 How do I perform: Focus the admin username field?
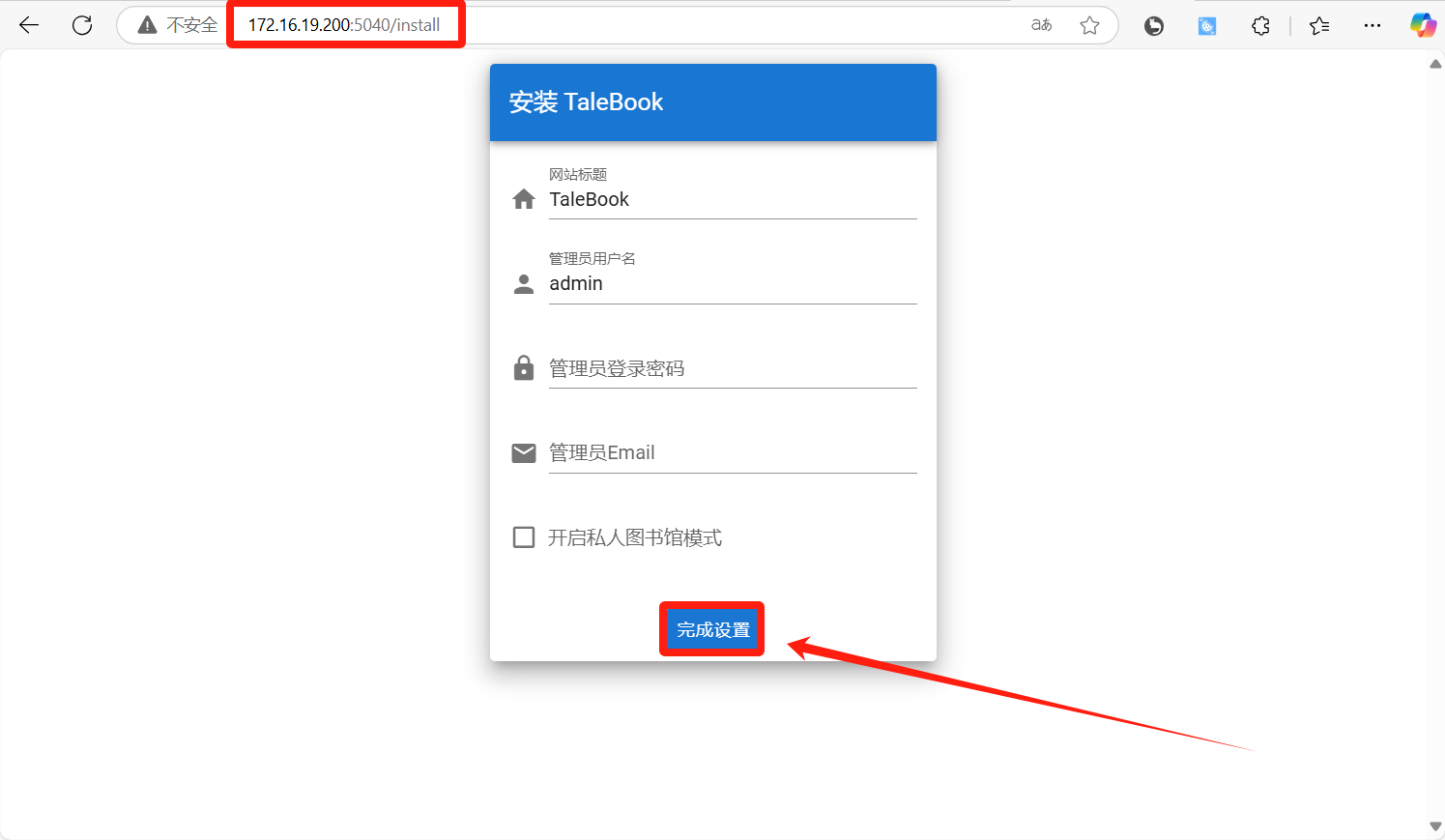(733, 284)
